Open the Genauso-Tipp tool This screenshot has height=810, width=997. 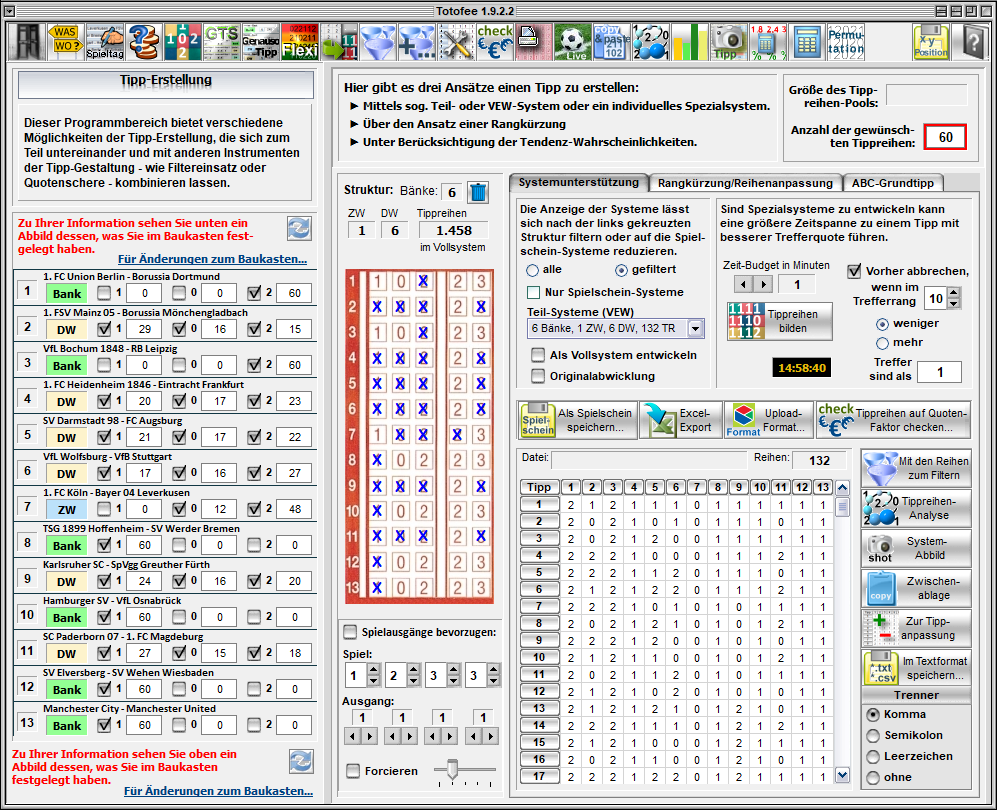(x=260, y=42)
